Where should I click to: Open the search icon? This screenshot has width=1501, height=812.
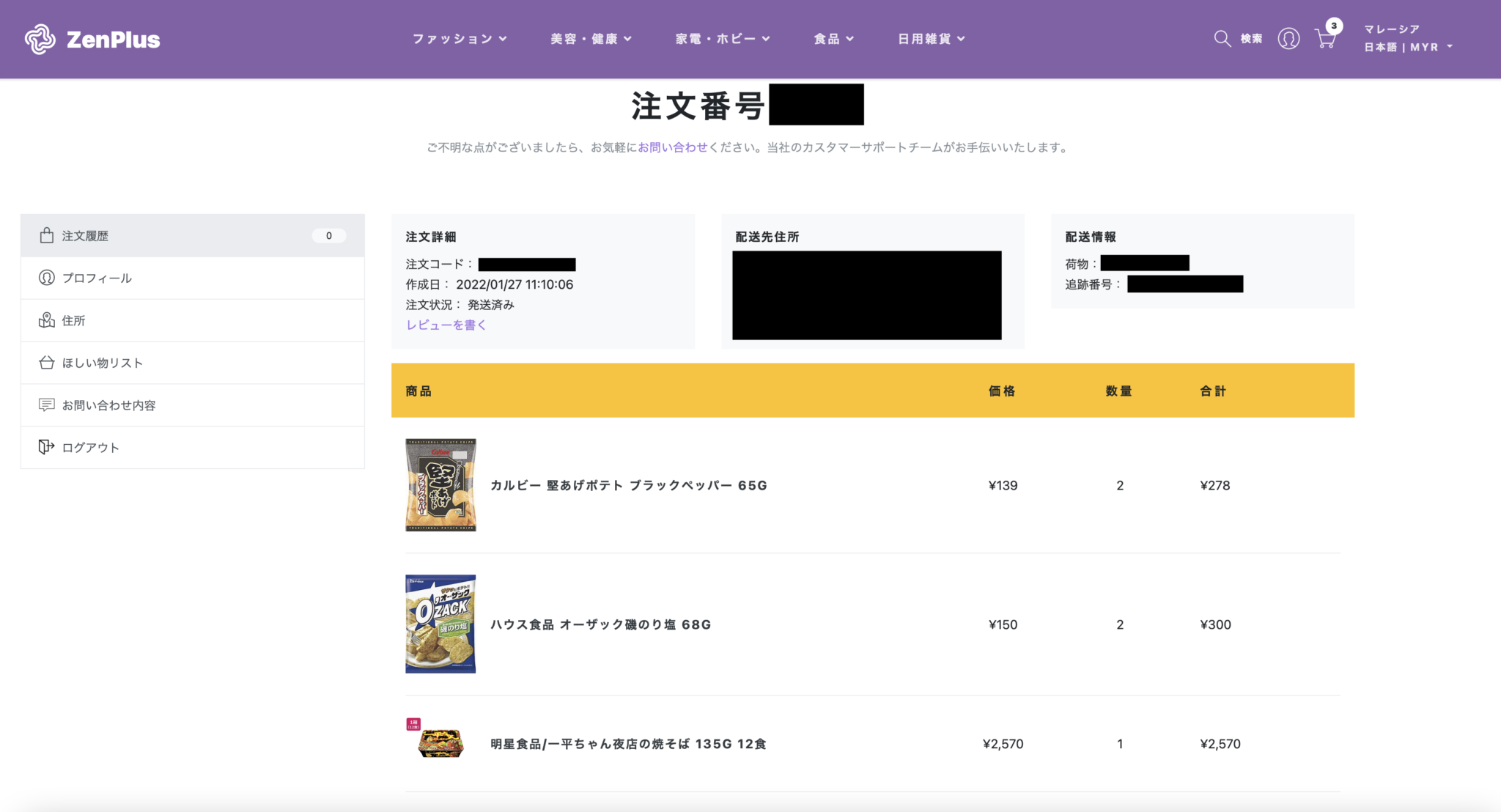pyautogui.click(x=1221, y=38)
